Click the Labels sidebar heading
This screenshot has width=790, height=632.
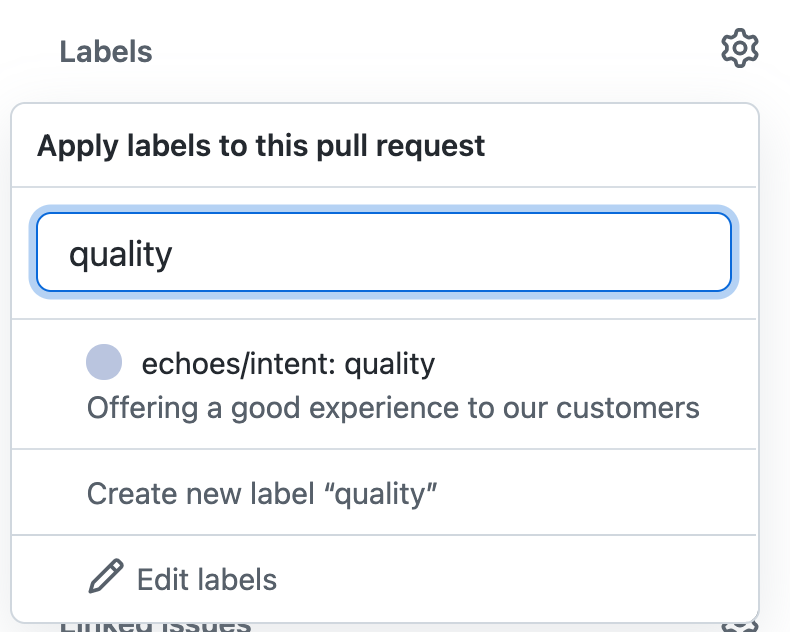[x=106, y=52]
